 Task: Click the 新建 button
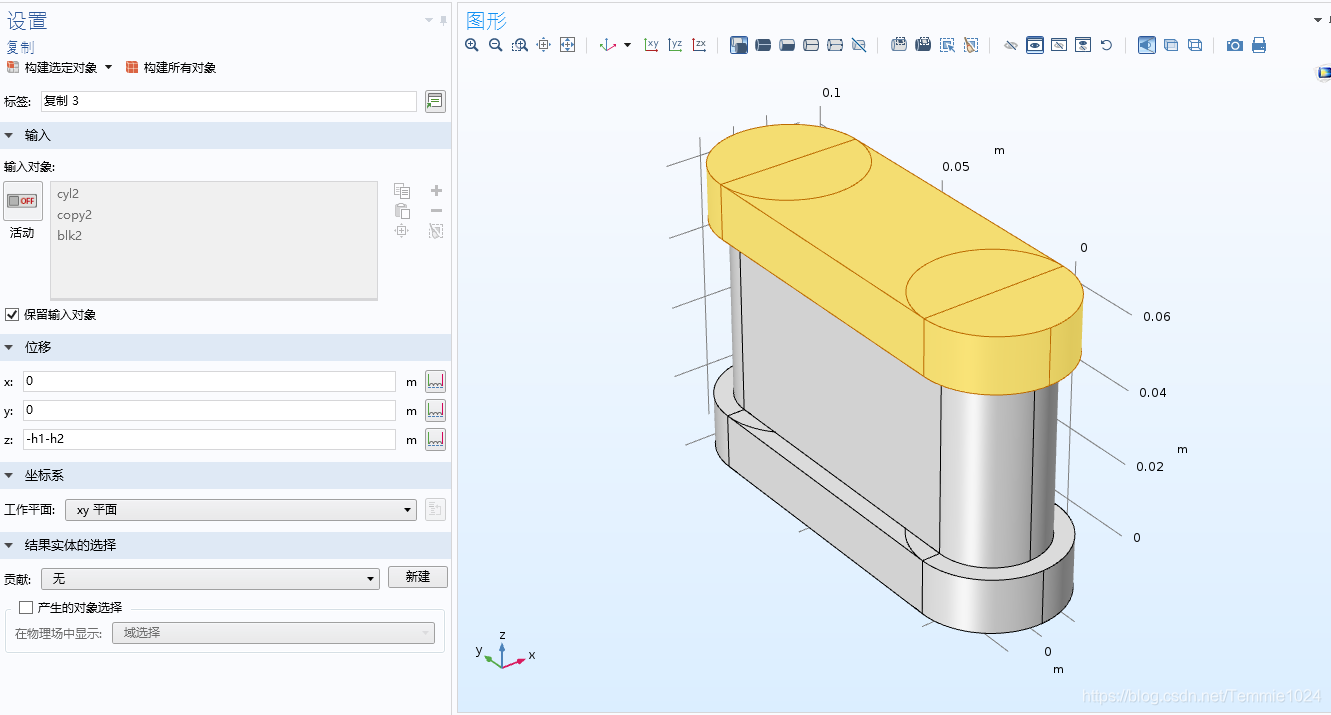click(418, 577)
